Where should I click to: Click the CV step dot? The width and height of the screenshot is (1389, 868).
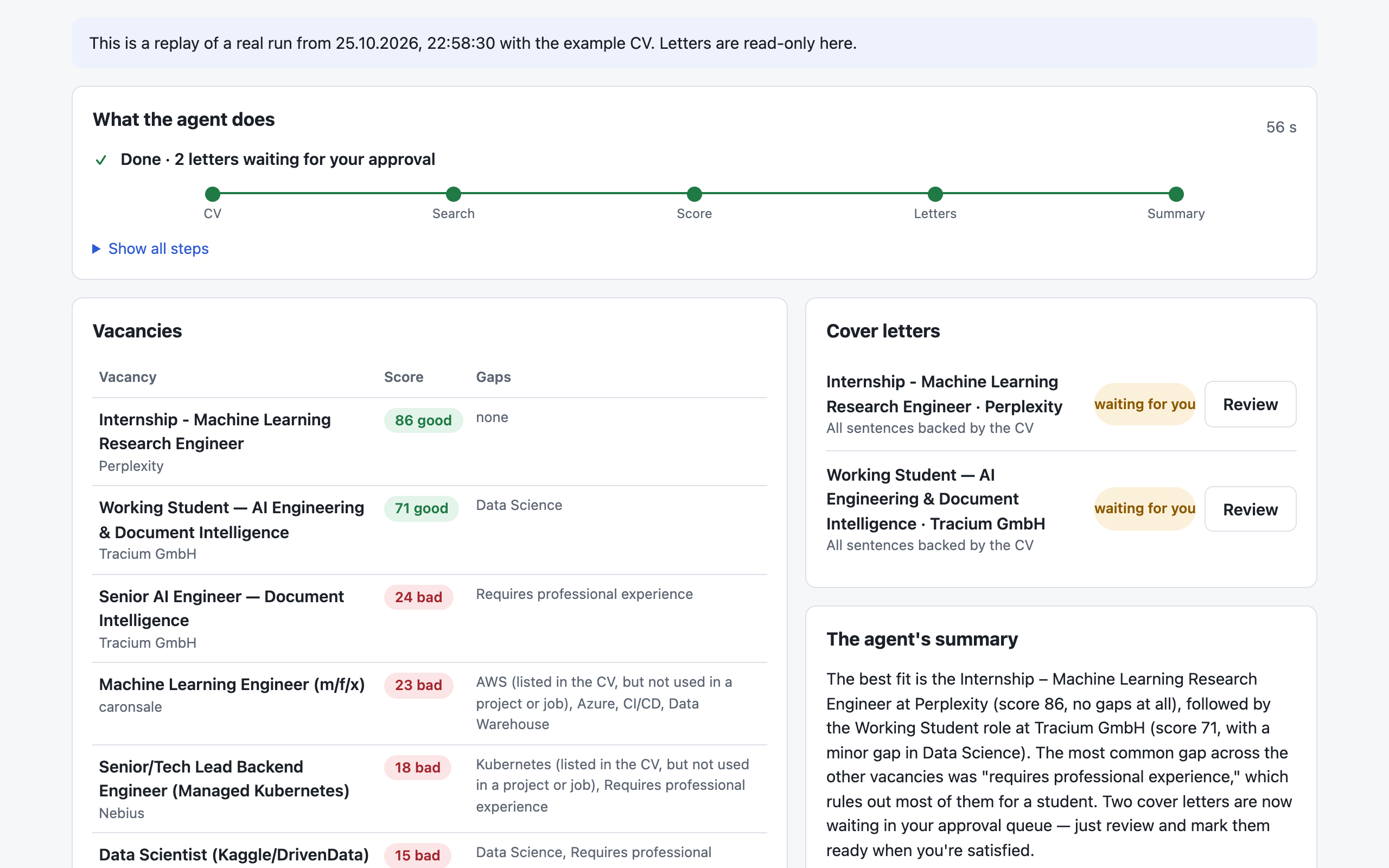click(212, 194)
